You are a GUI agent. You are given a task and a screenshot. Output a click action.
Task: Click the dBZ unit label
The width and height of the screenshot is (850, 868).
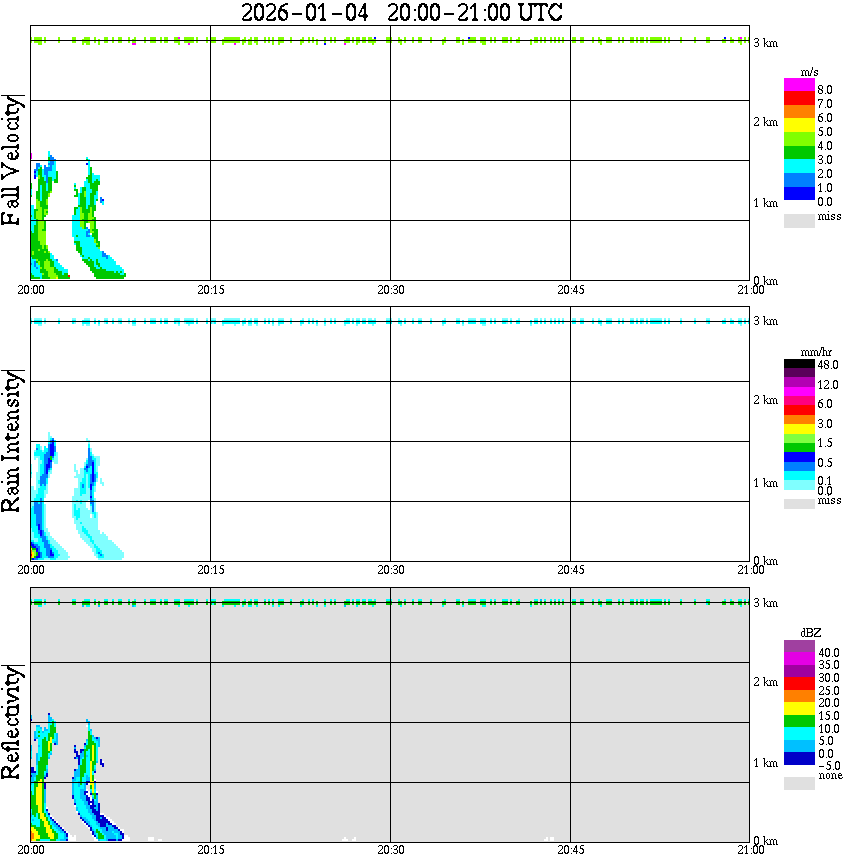click(x=811, y=632)
